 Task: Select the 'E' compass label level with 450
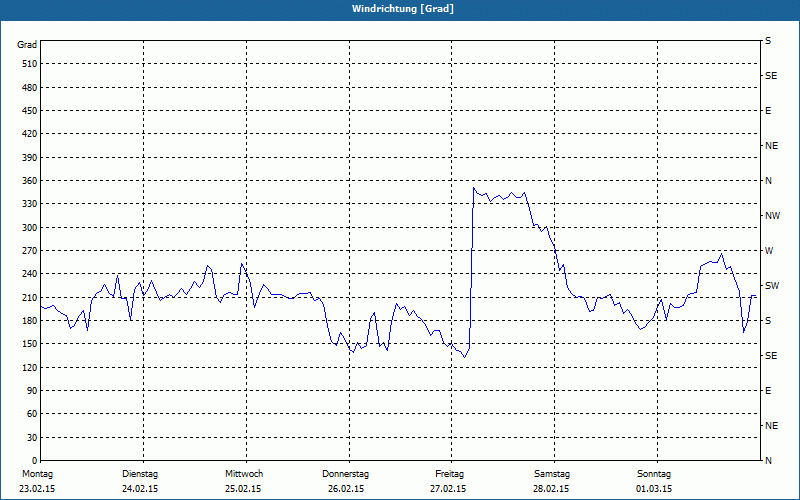point(768,111)
